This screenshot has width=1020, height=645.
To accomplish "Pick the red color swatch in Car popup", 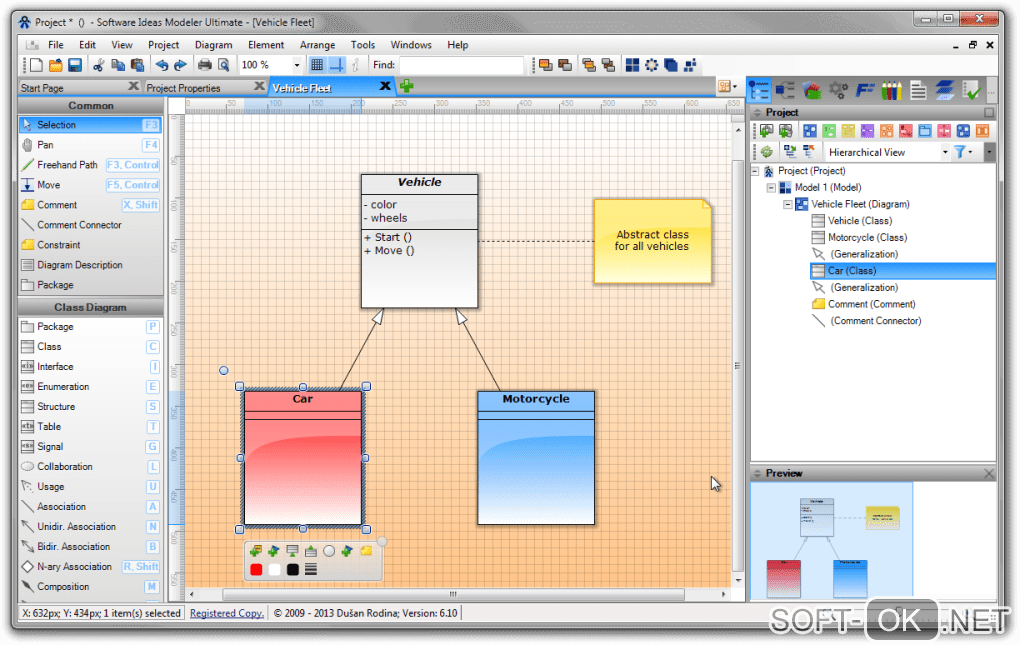I will point(256,570).
